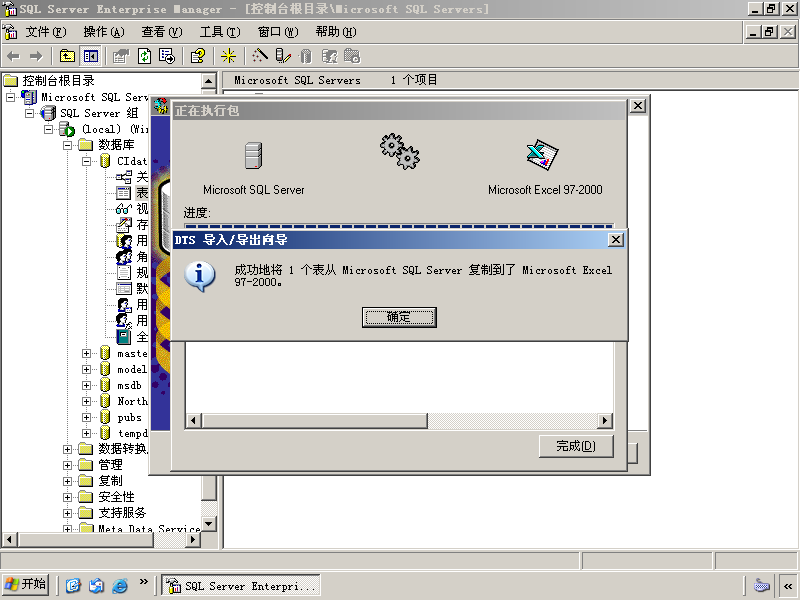
Task: Select the 控制台根目录 root node
Action: (58, 81)
